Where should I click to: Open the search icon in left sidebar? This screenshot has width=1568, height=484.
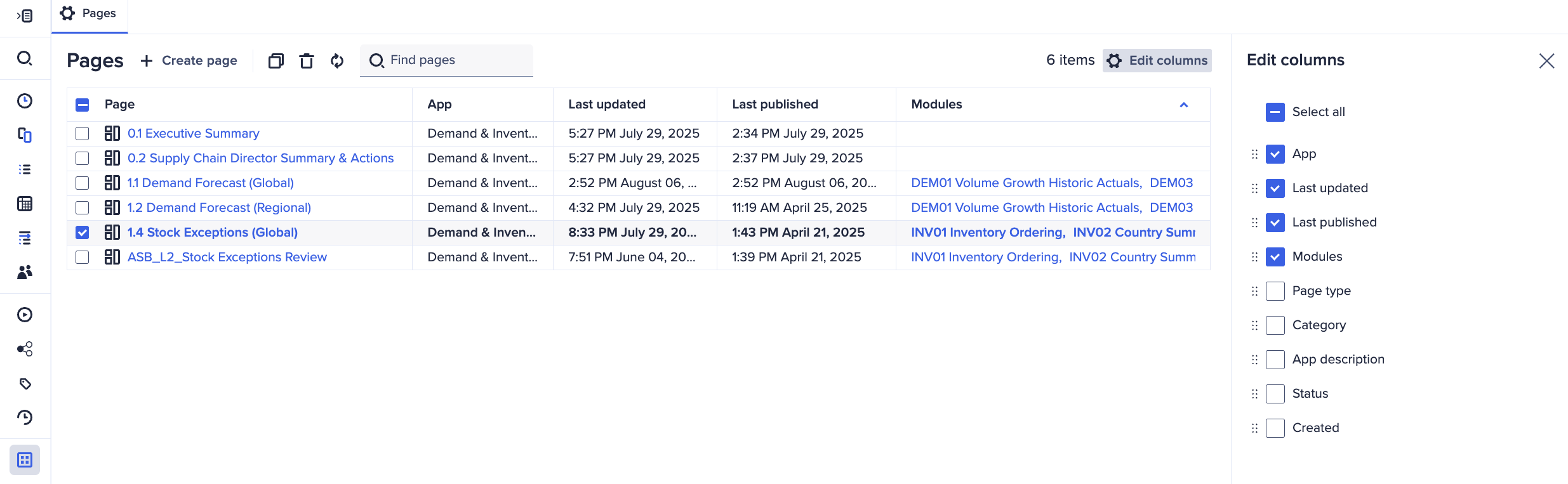click(x=25, y=58)
